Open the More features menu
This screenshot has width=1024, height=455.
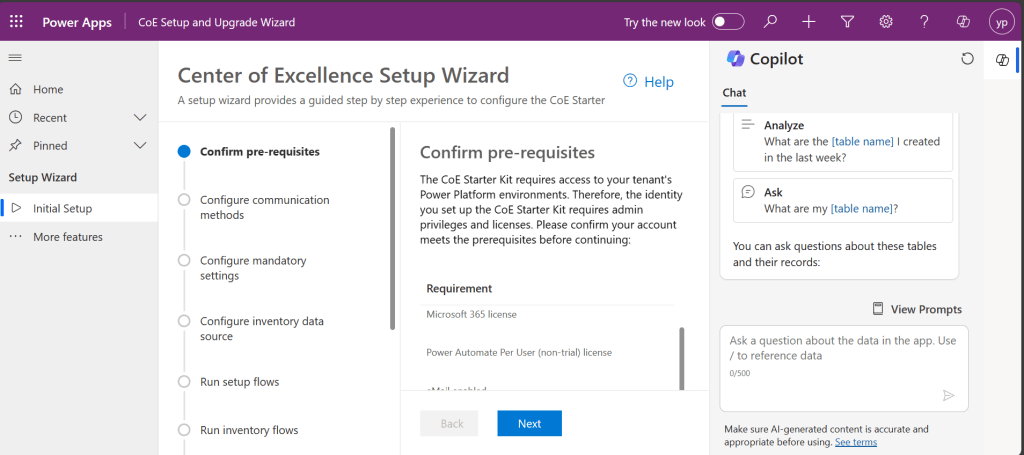click(67, 237)
